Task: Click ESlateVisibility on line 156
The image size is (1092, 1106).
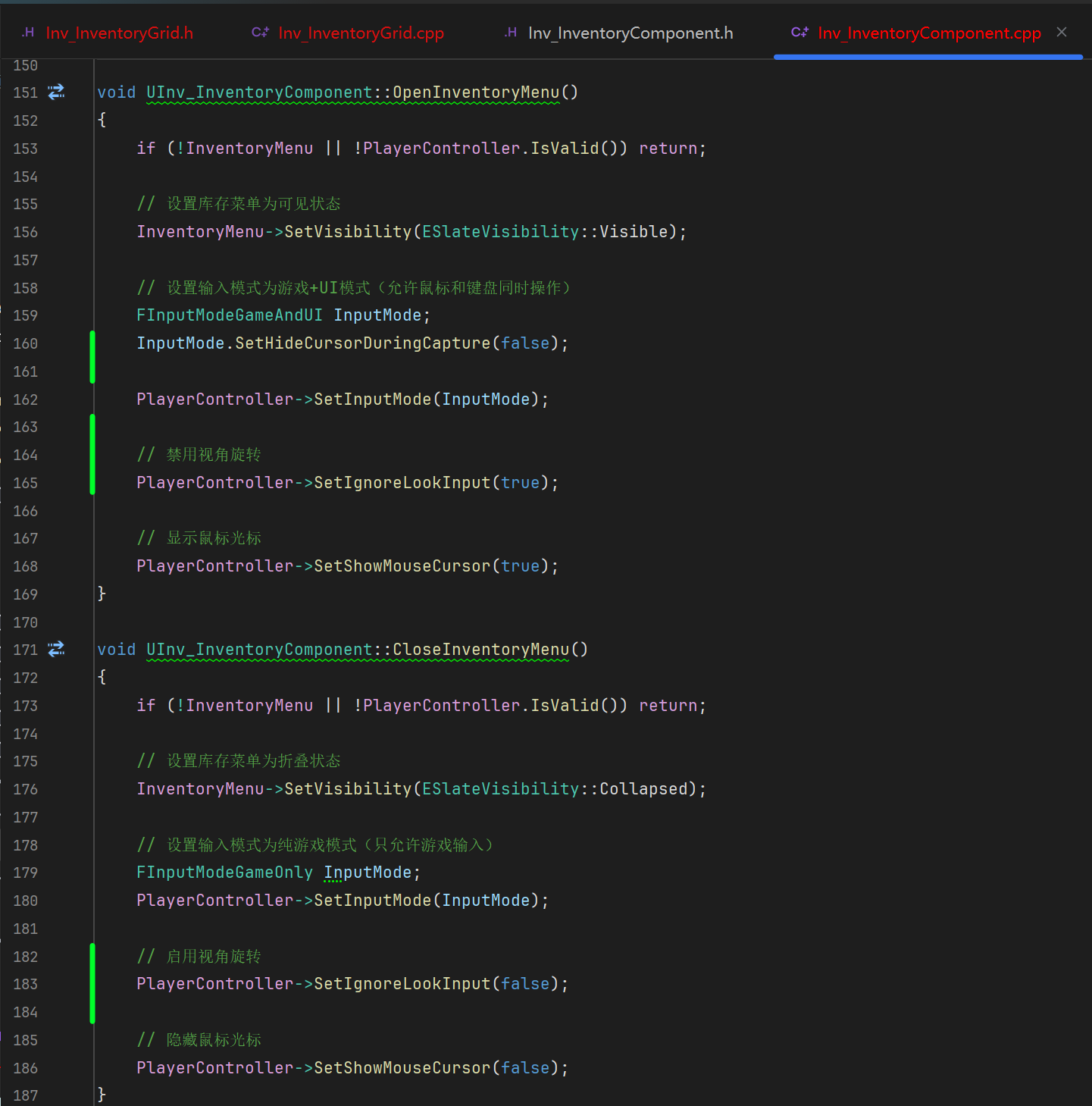Action: pyautogui.click(x=501, y=232)
